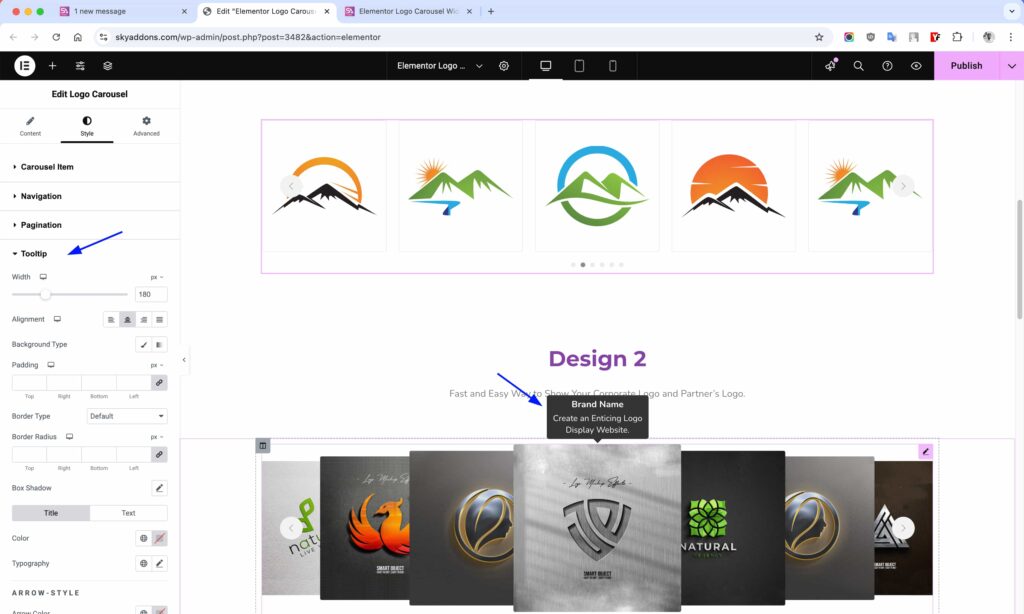
Task: Adjust the Width slider
Action: 45,295
